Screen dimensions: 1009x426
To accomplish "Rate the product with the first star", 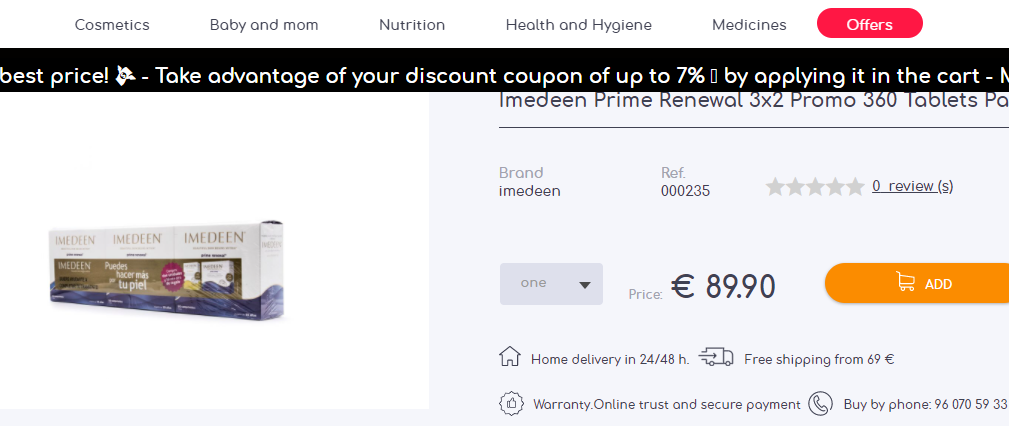I will click(x=775, y=187).
